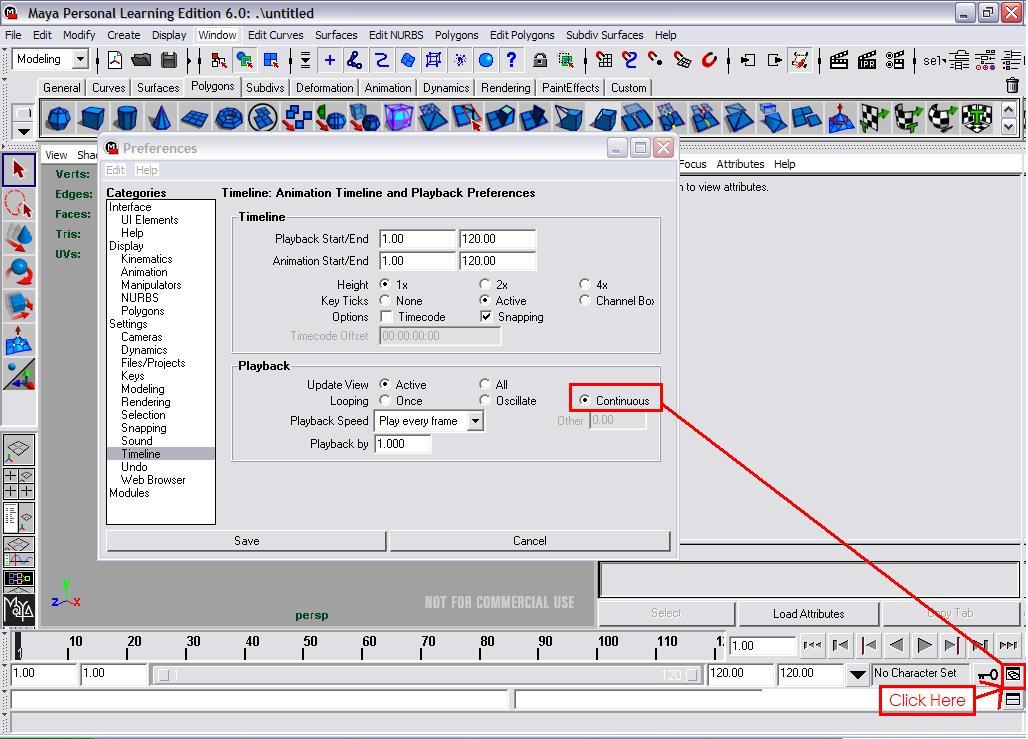Click the New Scene icon on the status line
The width and height of the screenshot is (1028, 739).
tap(115, 60)
